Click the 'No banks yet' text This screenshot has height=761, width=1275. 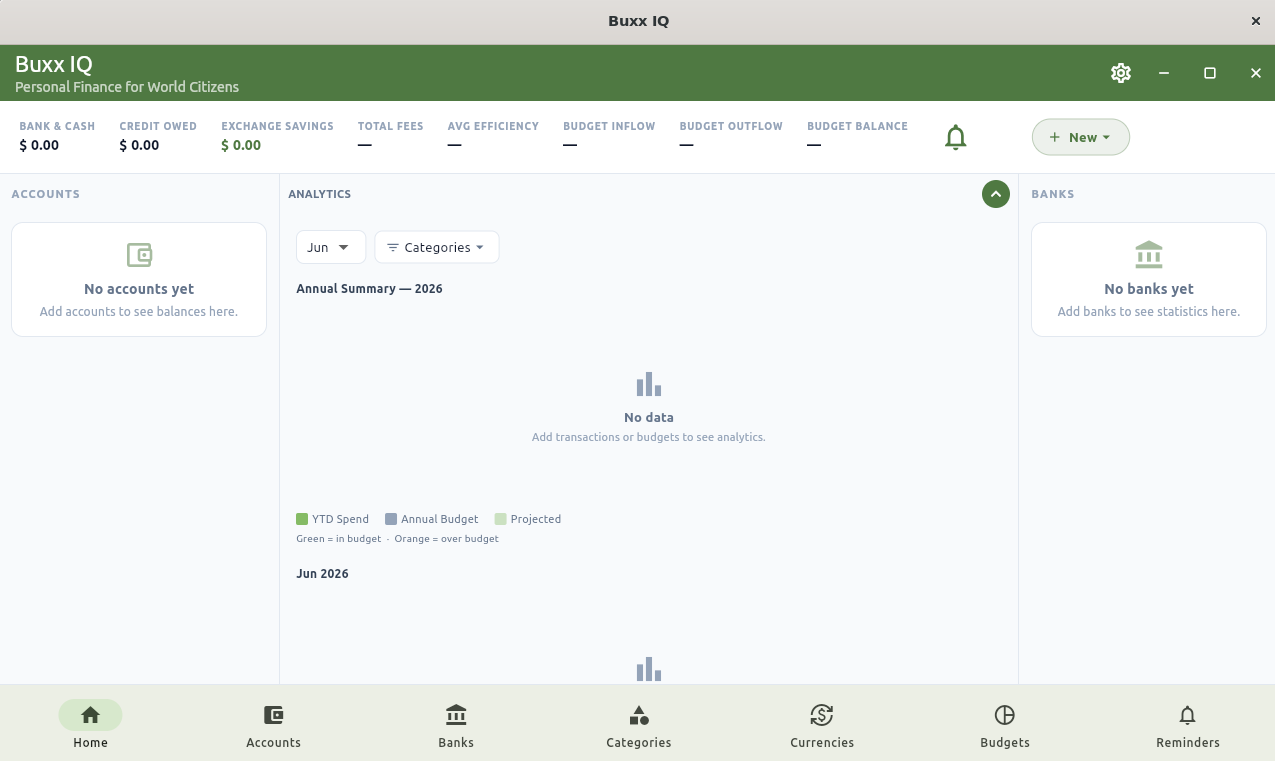pyautogui.click(x=1149, y=289)
